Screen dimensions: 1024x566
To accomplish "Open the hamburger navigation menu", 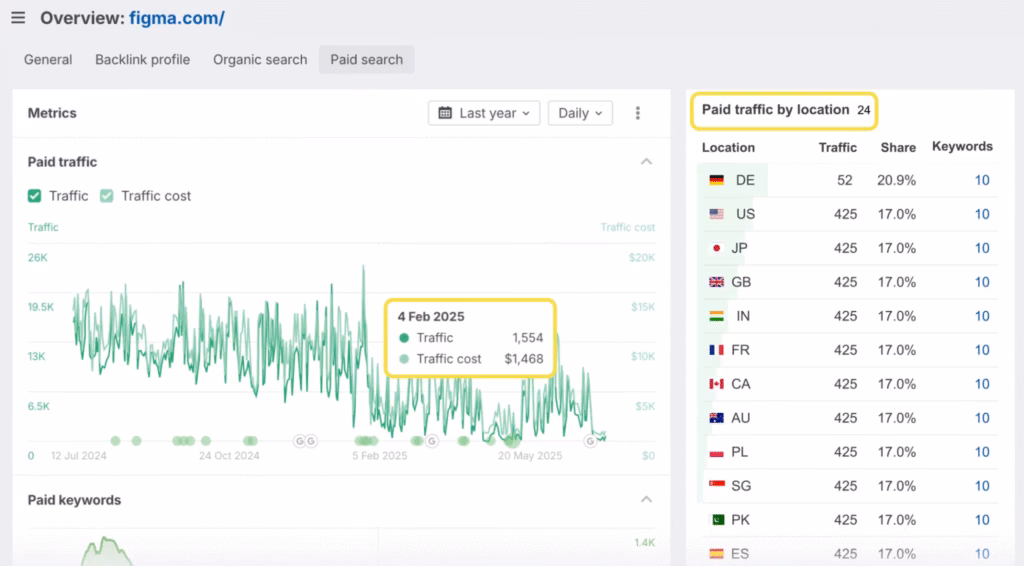I will point(18,18).
